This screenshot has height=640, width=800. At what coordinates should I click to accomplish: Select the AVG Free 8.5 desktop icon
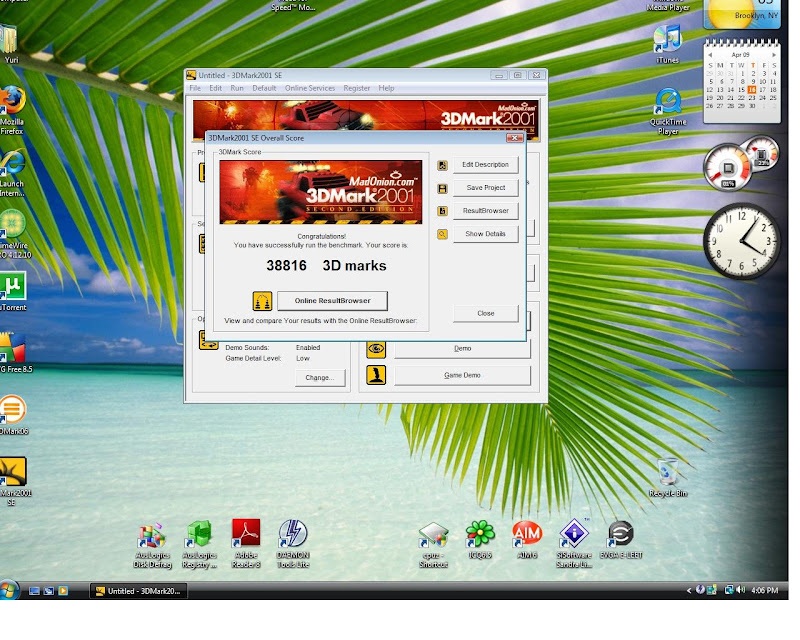[15, 353]
